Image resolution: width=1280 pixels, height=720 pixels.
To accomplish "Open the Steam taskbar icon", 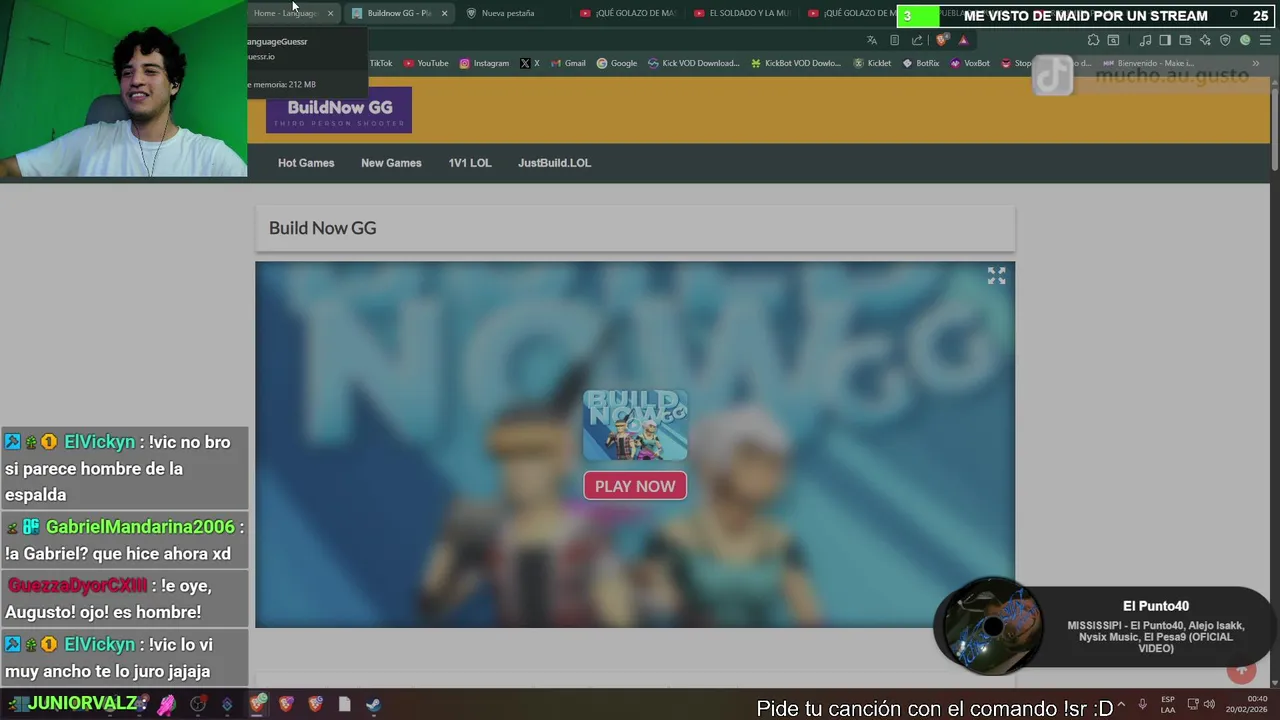I will click(373, 704).
